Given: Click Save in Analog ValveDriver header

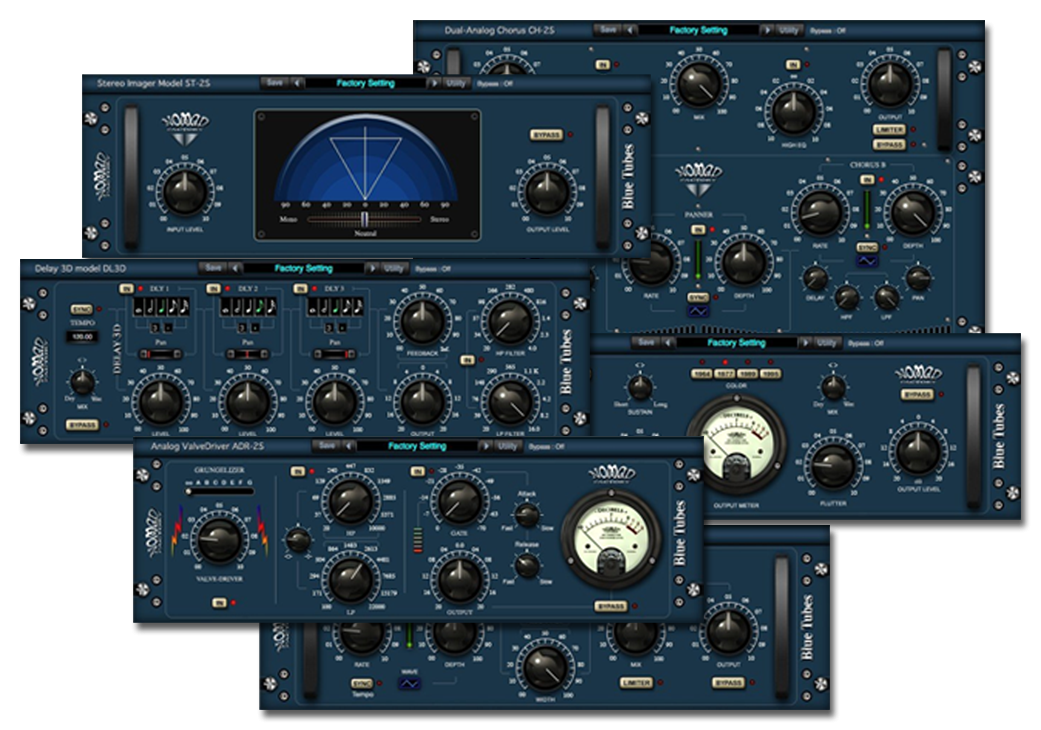Looking at the screenshot, I should pos(326,447).
